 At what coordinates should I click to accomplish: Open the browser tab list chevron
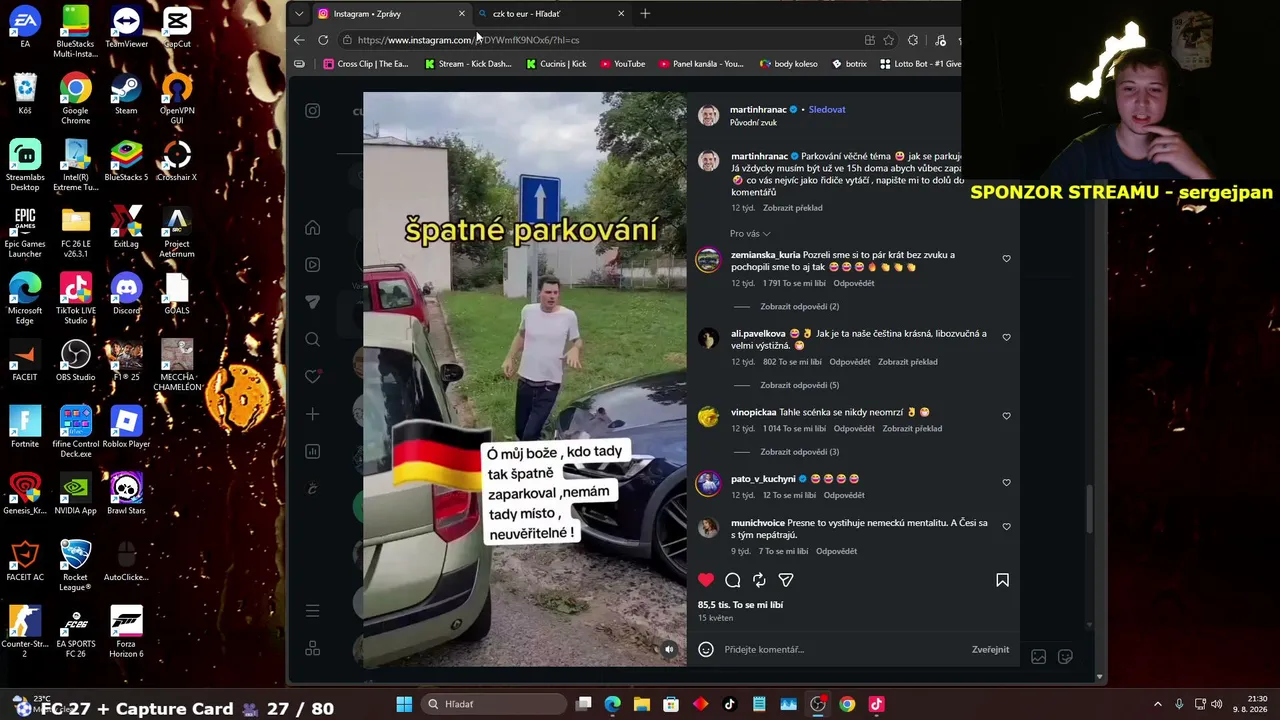[299, 14]
